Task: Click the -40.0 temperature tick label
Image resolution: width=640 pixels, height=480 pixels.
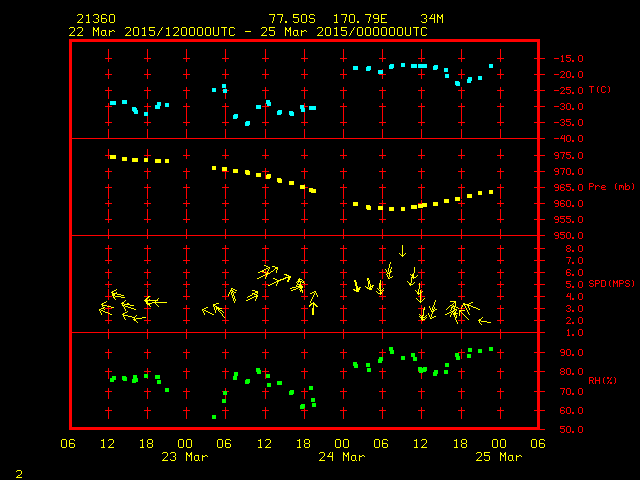Action: point(568,139)
